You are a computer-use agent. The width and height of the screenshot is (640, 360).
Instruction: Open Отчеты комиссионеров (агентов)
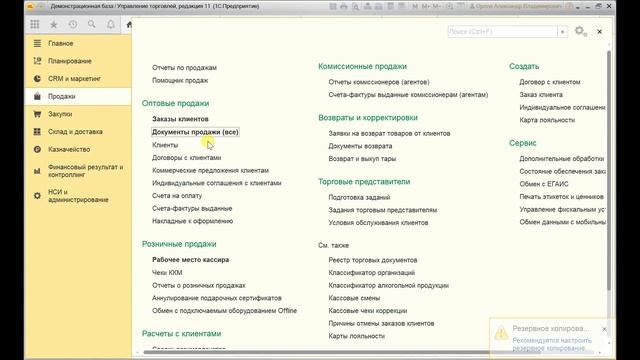[379, 82]
